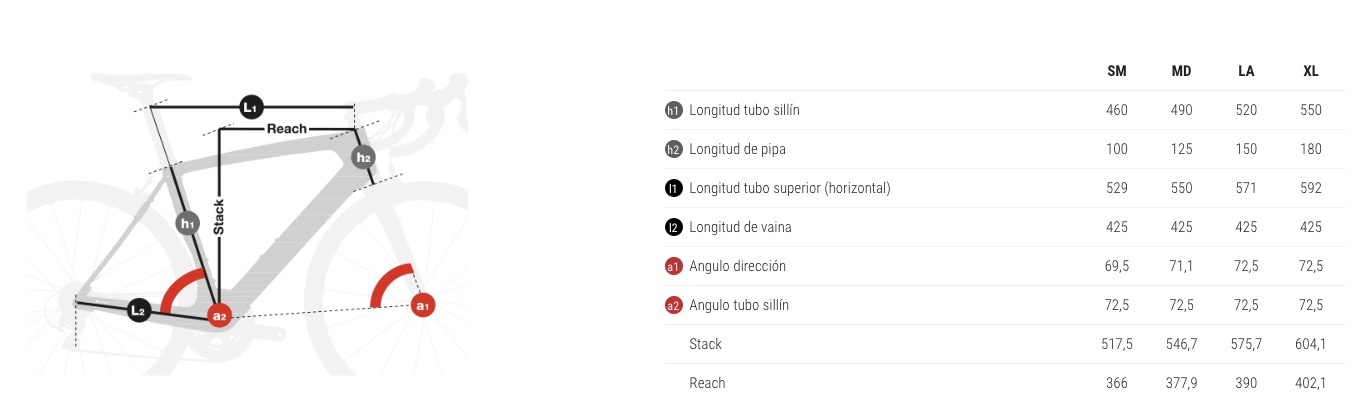This screenshot has height=402, width=1356.
Task: Select the SM size column header
Action: 1117,71
